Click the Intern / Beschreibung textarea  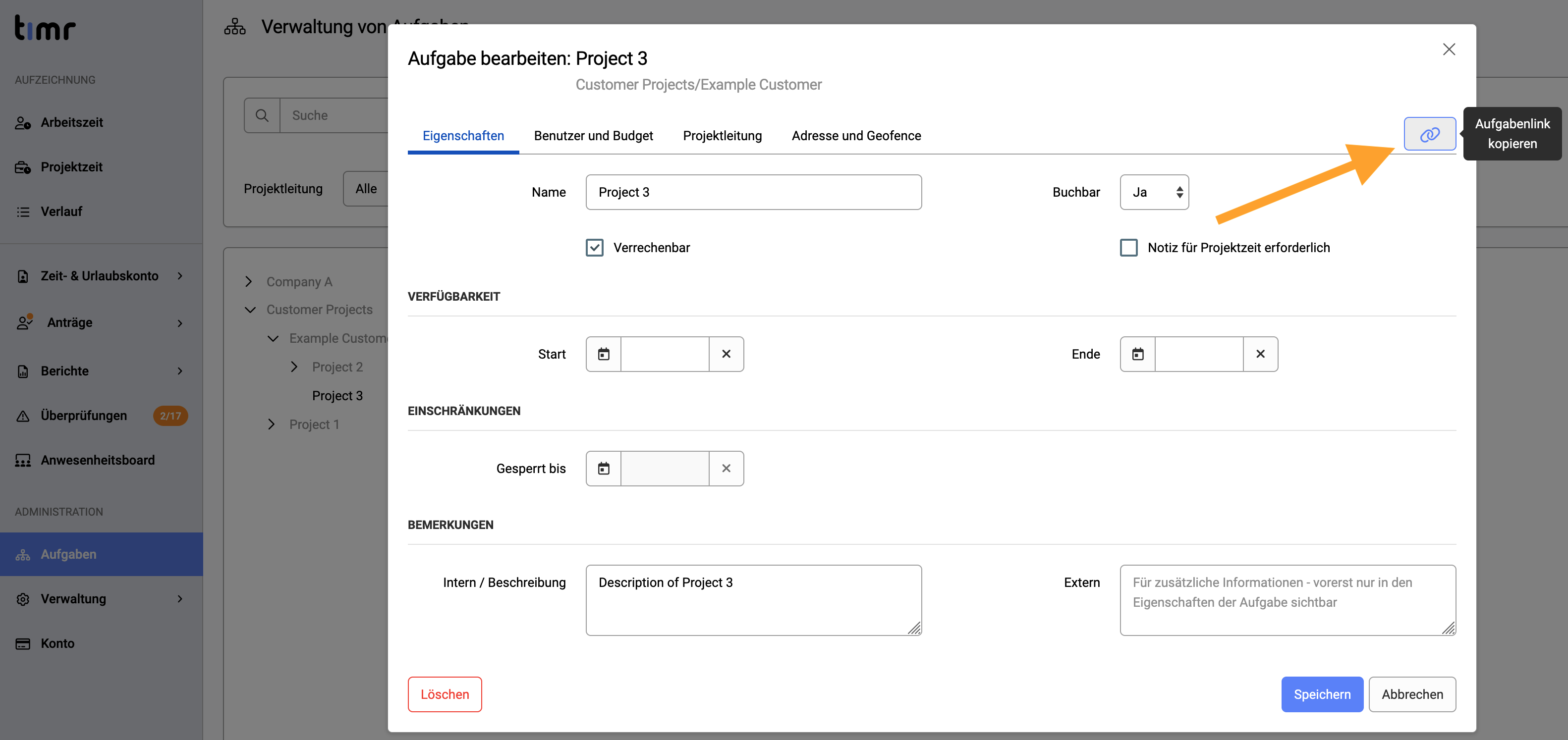[x=754, y=600]
